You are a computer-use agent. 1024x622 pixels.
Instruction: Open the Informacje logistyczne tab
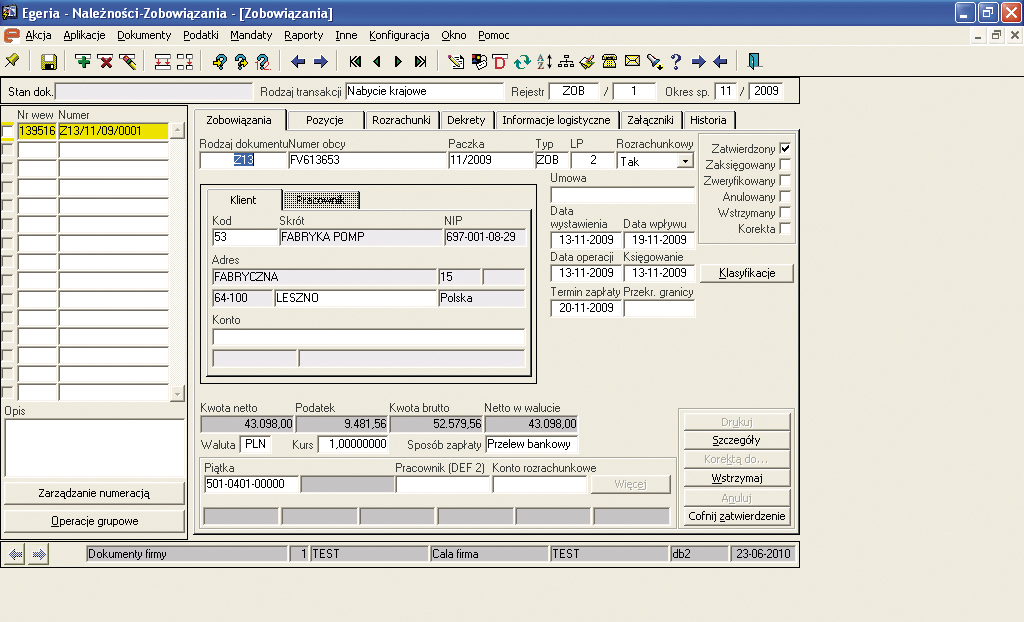coord(556,120)
